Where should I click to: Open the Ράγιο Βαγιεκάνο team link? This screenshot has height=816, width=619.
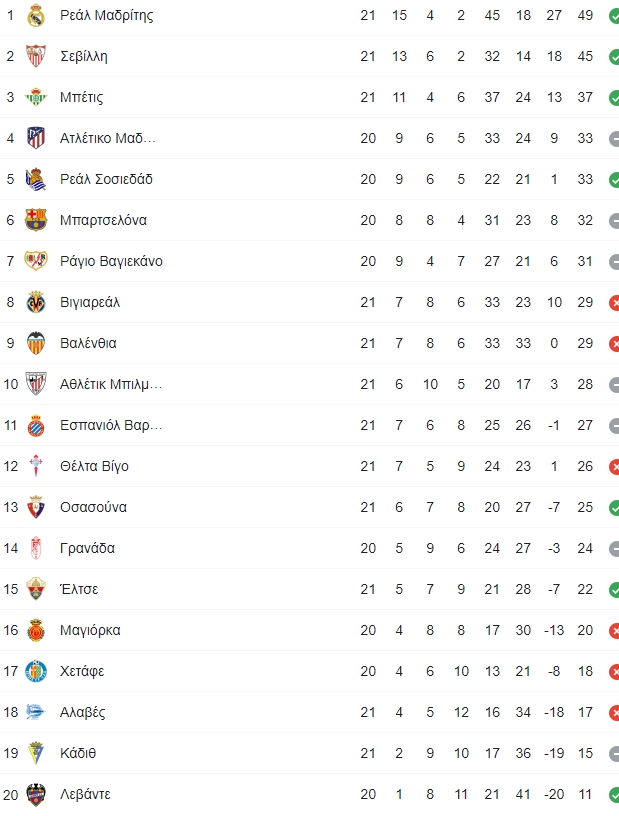[111, 261]
